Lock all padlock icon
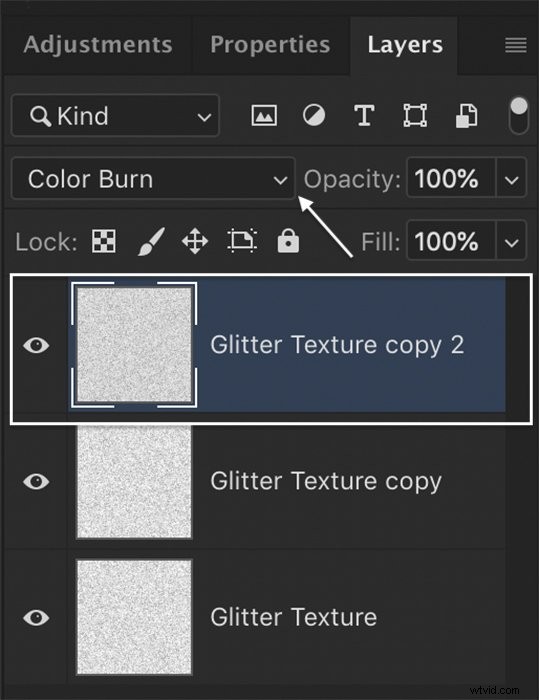This screenshot has height=700, width=539. [x=288, y=241]
